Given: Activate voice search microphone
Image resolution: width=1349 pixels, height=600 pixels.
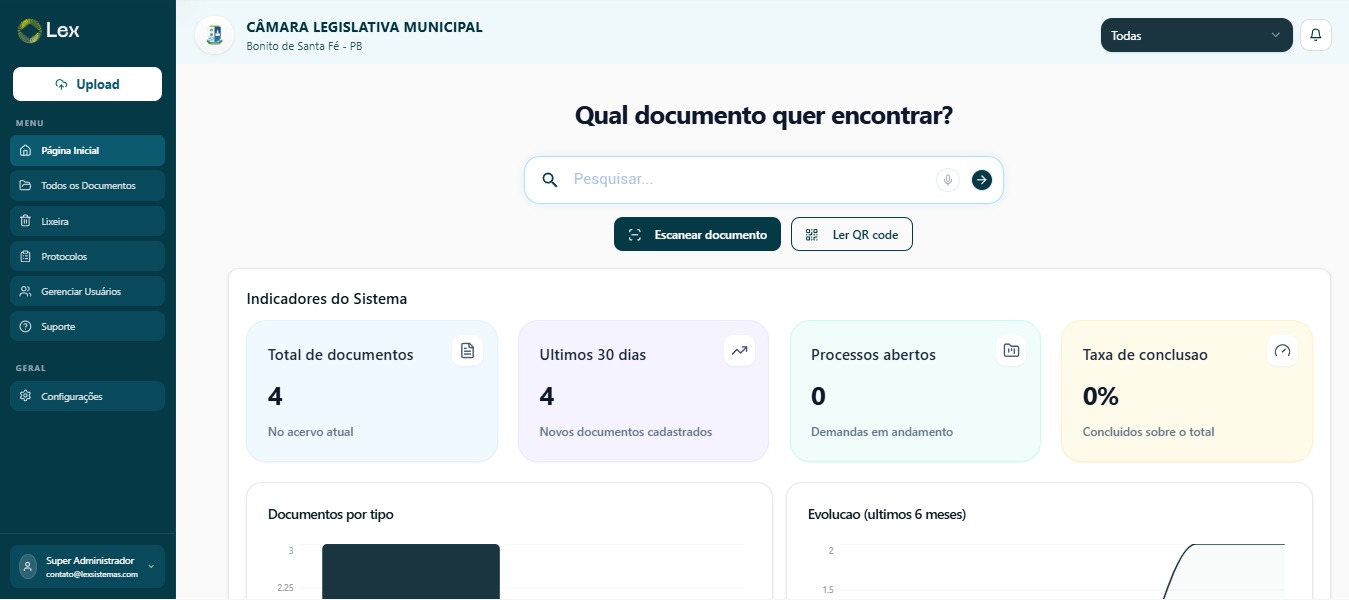Looking at the screenshot, I should pos(948,180).
